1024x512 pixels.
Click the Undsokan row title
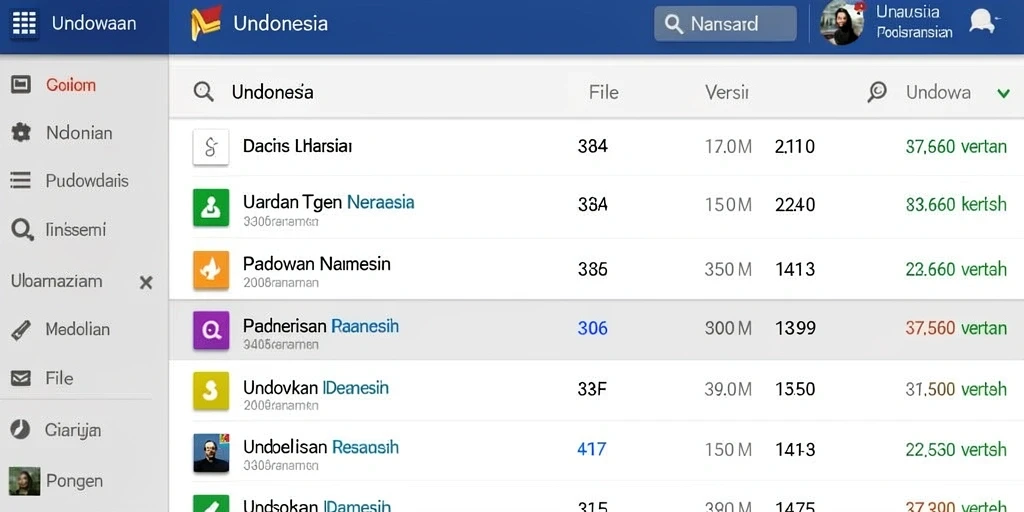click(x=317, y=506)
